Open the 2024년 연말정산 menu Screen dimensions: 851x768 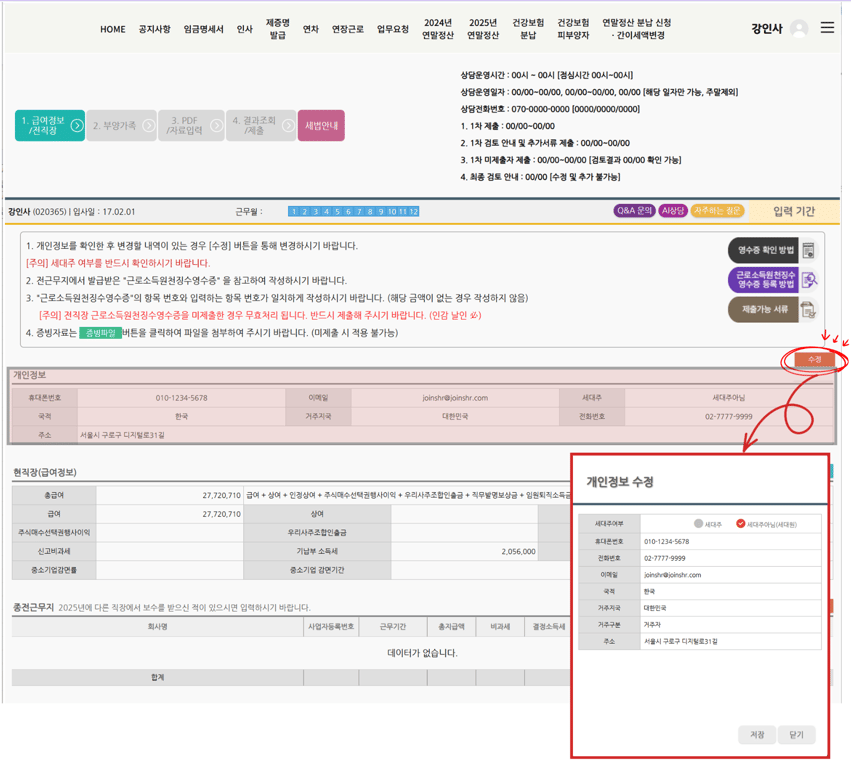coord(438,29)
